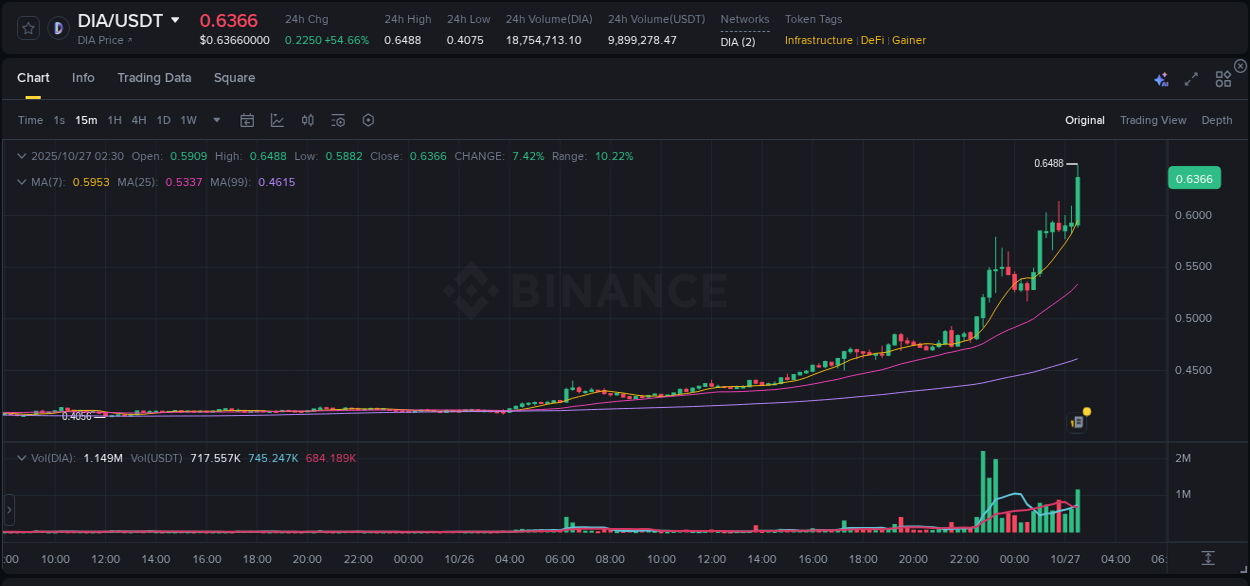Open the DIA/USDT trading pair dropdown
The image size is (1250, 586).
175,20
